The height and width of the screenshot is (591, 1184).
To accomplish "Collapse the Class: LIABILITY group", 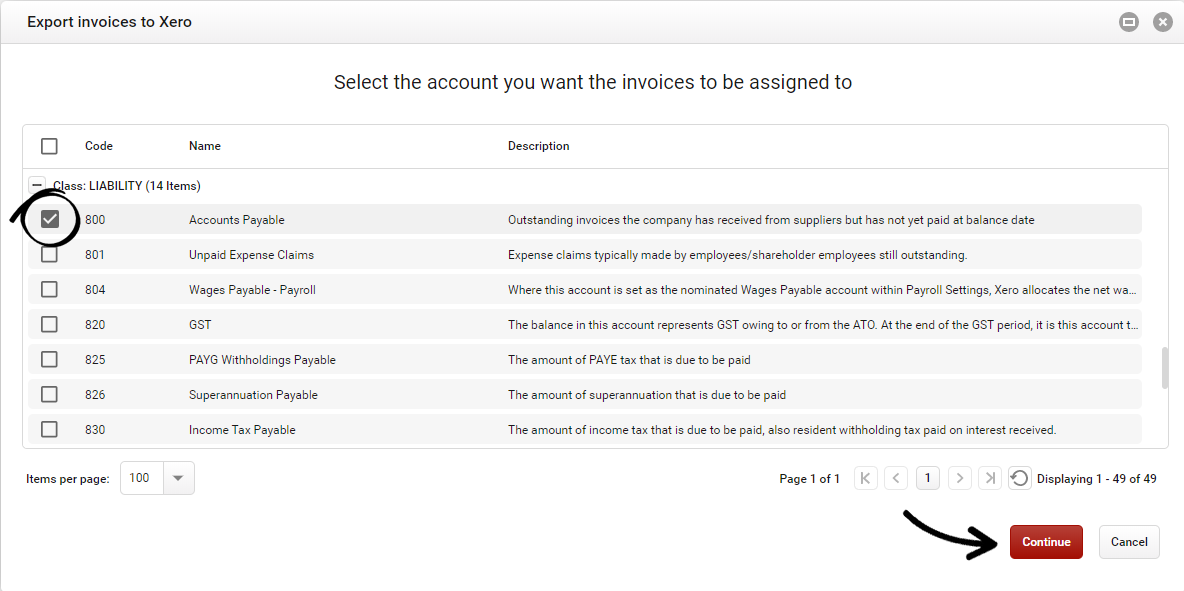I will (36, 185).
